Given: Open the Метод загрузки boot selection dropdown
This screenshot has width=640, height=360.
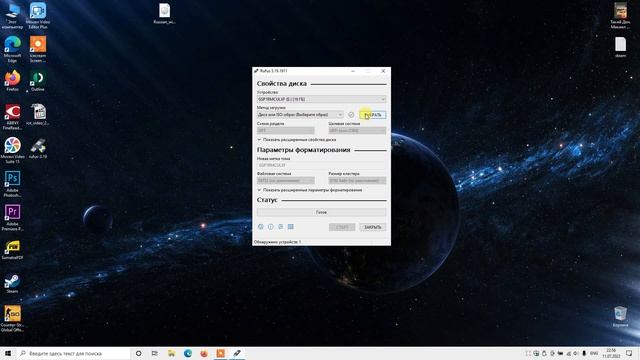Looking at the screenshot, I should click(x=300, y=115).
